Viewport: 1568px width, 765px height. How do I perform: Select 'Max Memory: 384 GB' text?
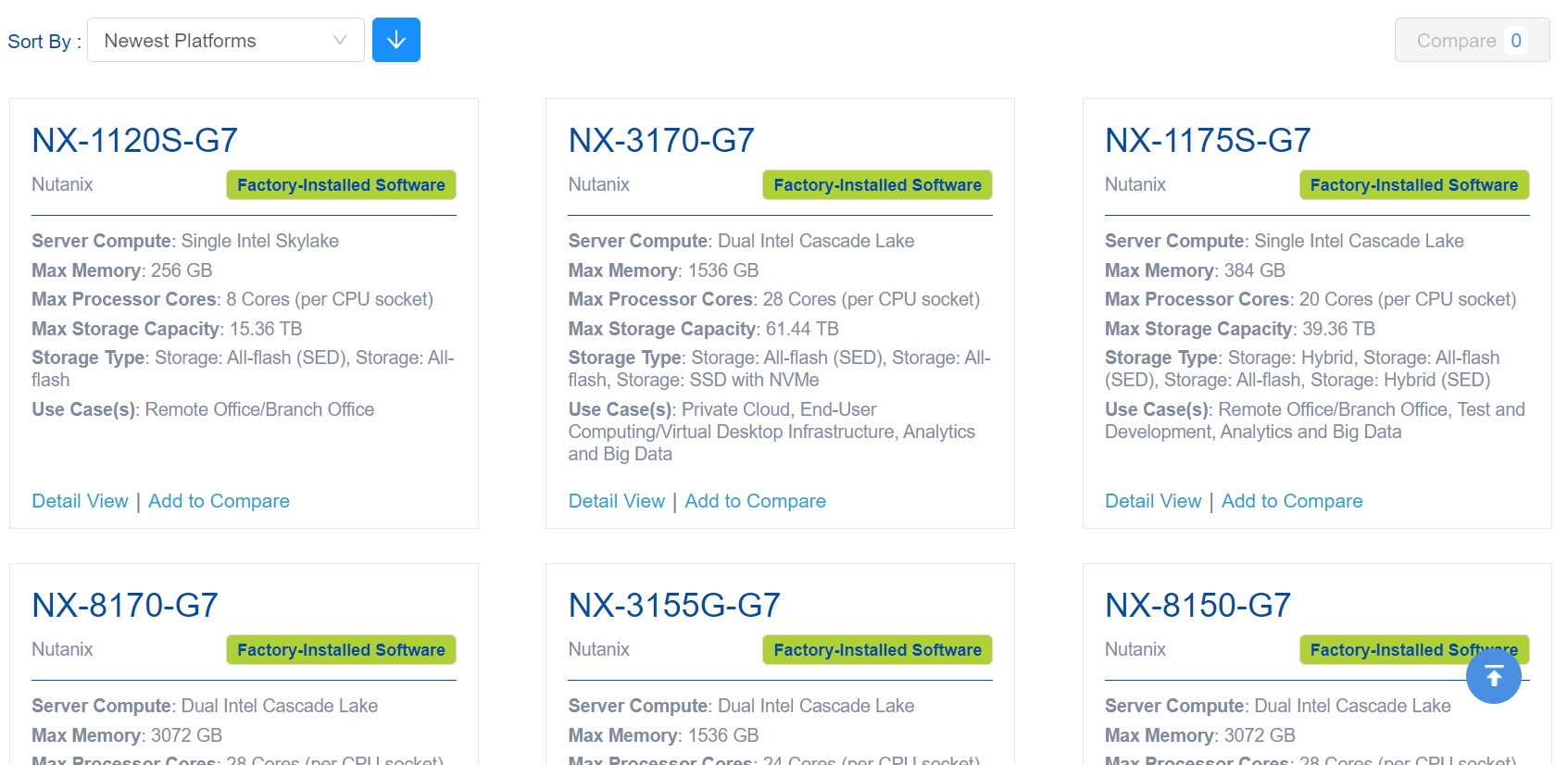point(1195,270)
